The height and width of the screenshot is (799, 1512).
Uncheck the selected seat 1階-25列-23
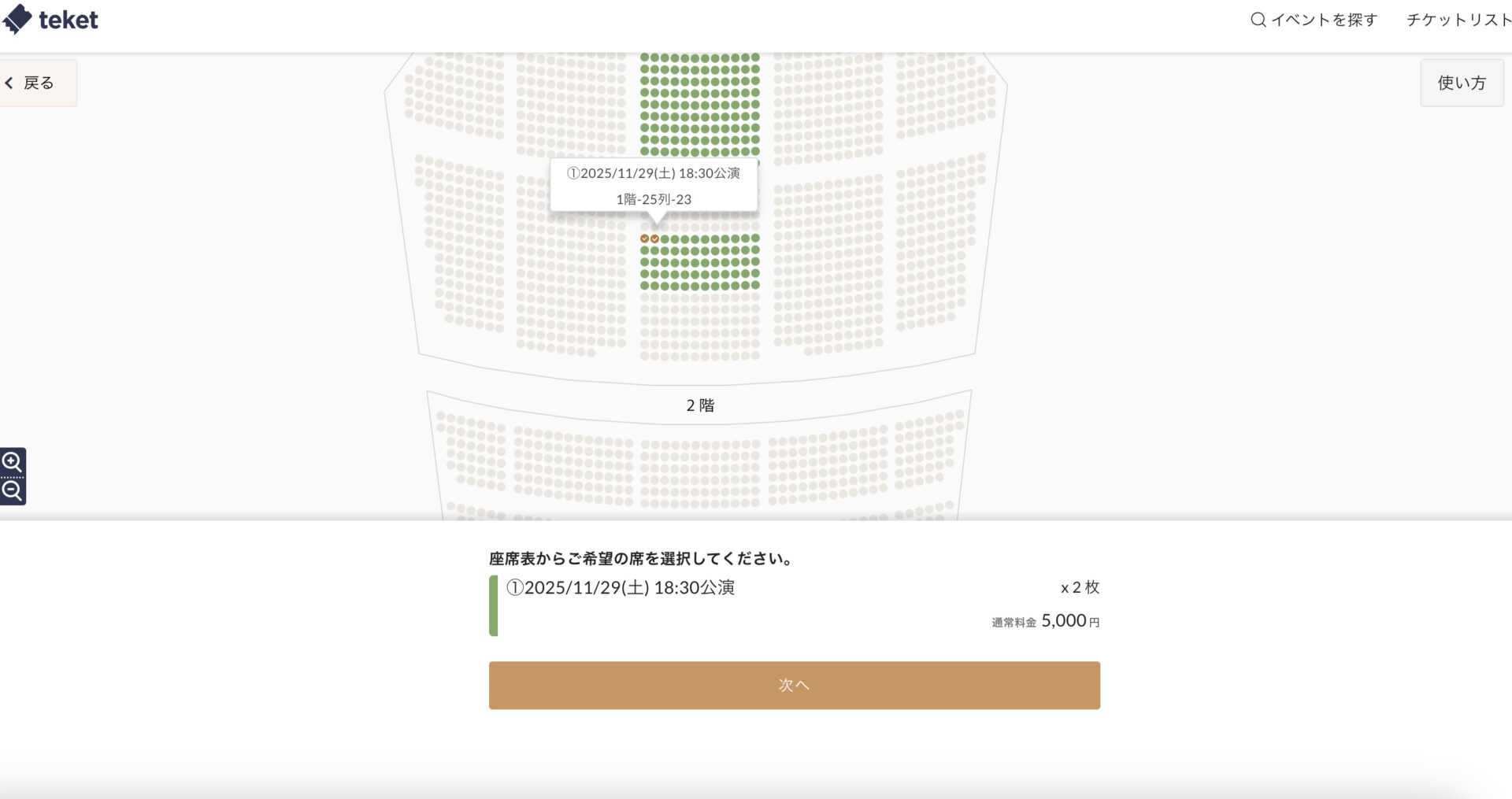coord(654,239)
